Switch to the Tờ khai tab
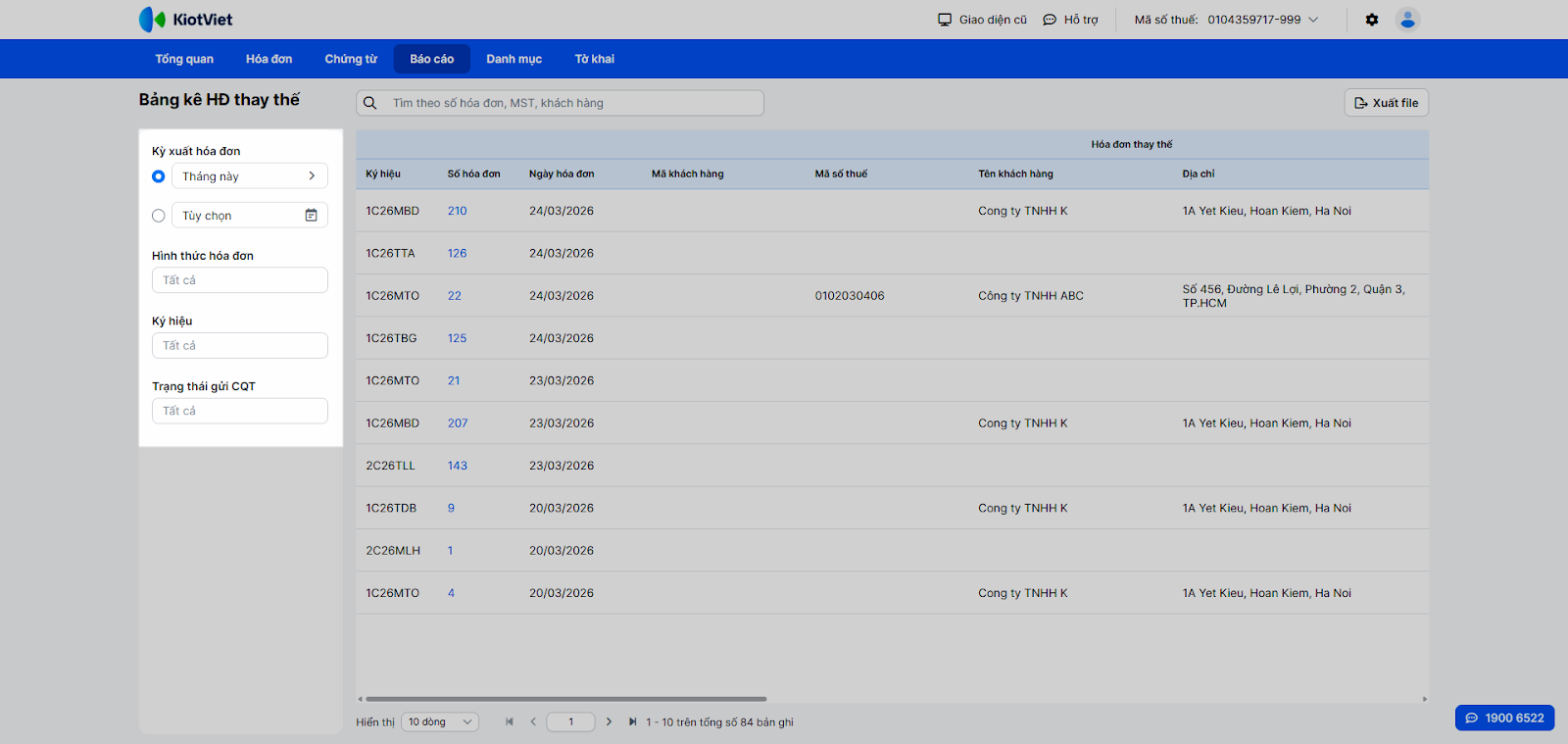The height and width of the screenshot is (744, 1568). point(594,59)
